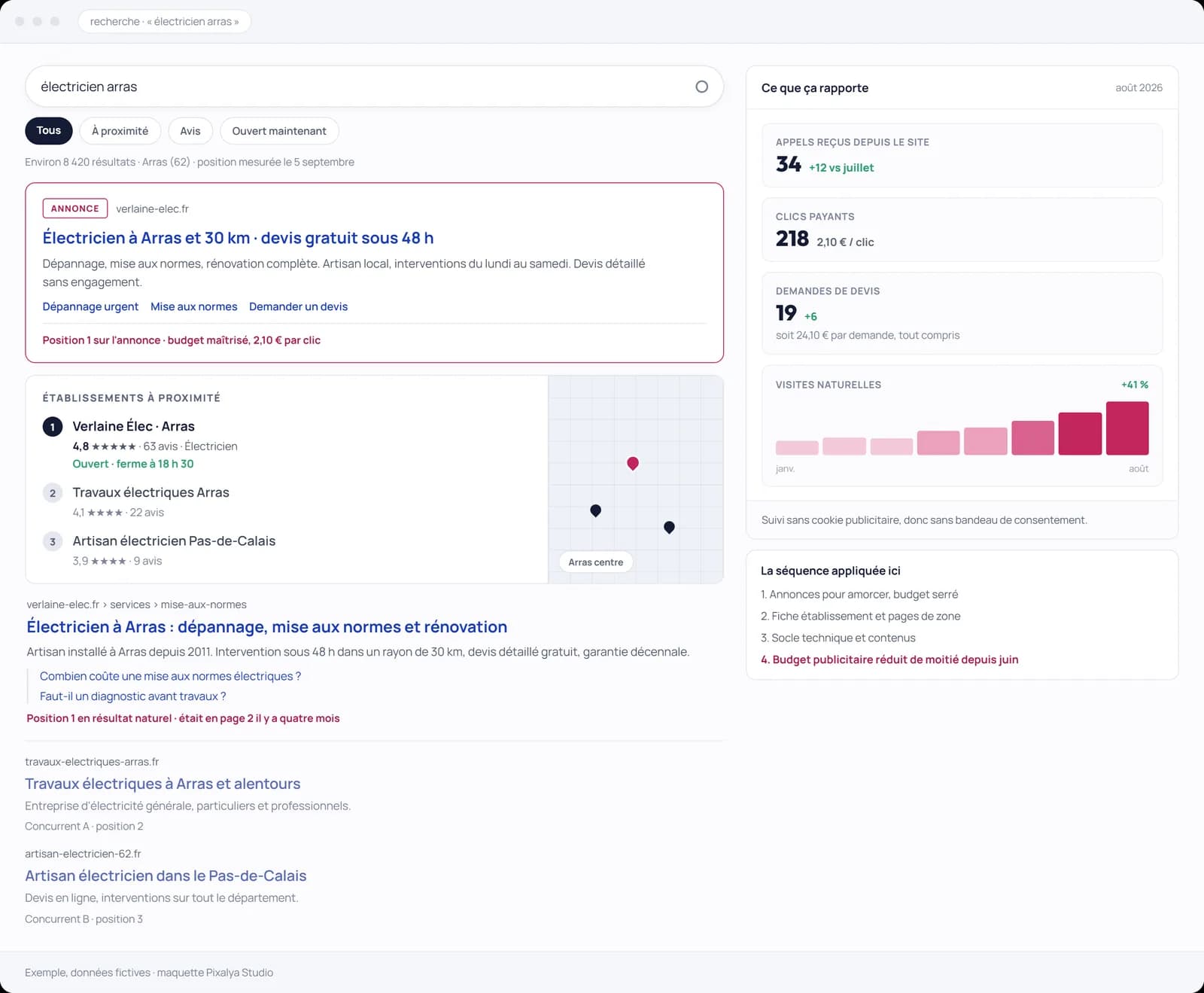The image size is (1204, 993).
Task: Open the Artisan électricien Pas-de-Calais listing
Action: point(174,541)
